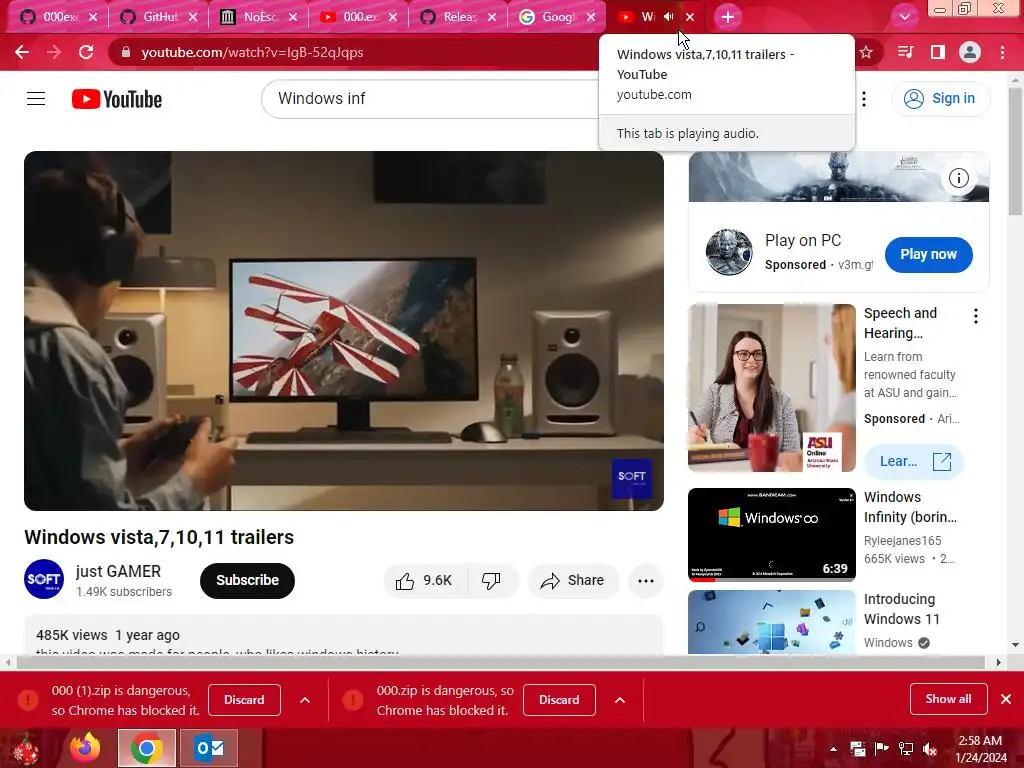Click vertical page scrollbar thumb
1024x768 pixels.
pyautogui.click(x=1016, y=152)
